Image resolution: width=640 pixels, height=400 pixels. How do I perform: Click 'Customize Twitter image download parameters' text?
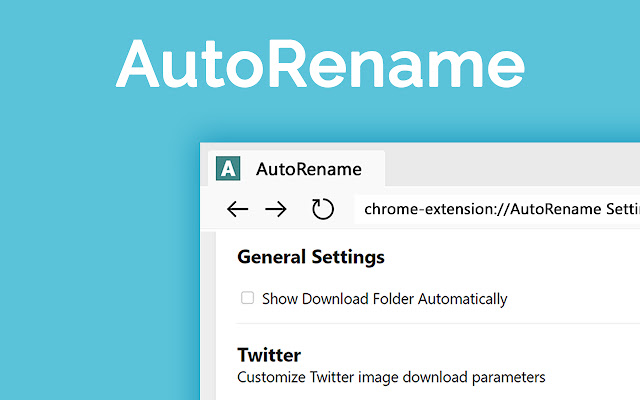tap(391, 377)
